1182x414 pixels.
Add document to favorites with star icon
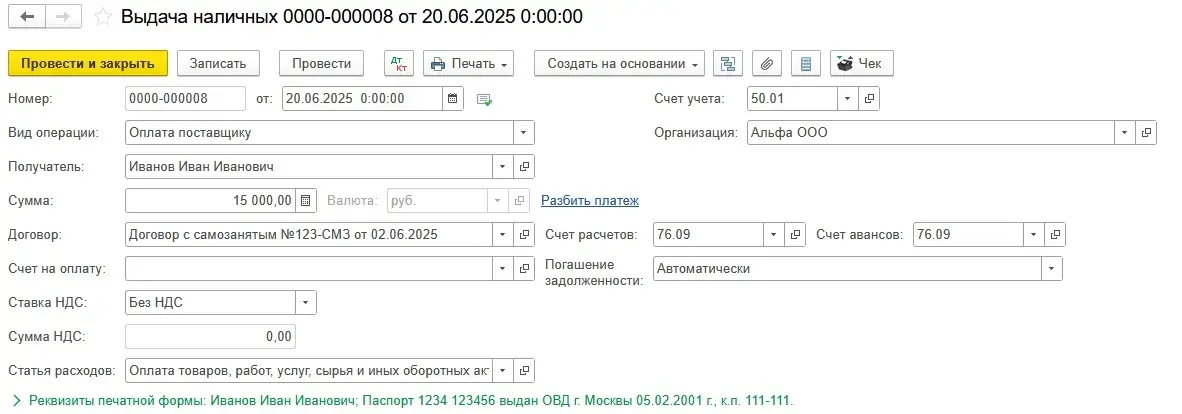point(103,17)
